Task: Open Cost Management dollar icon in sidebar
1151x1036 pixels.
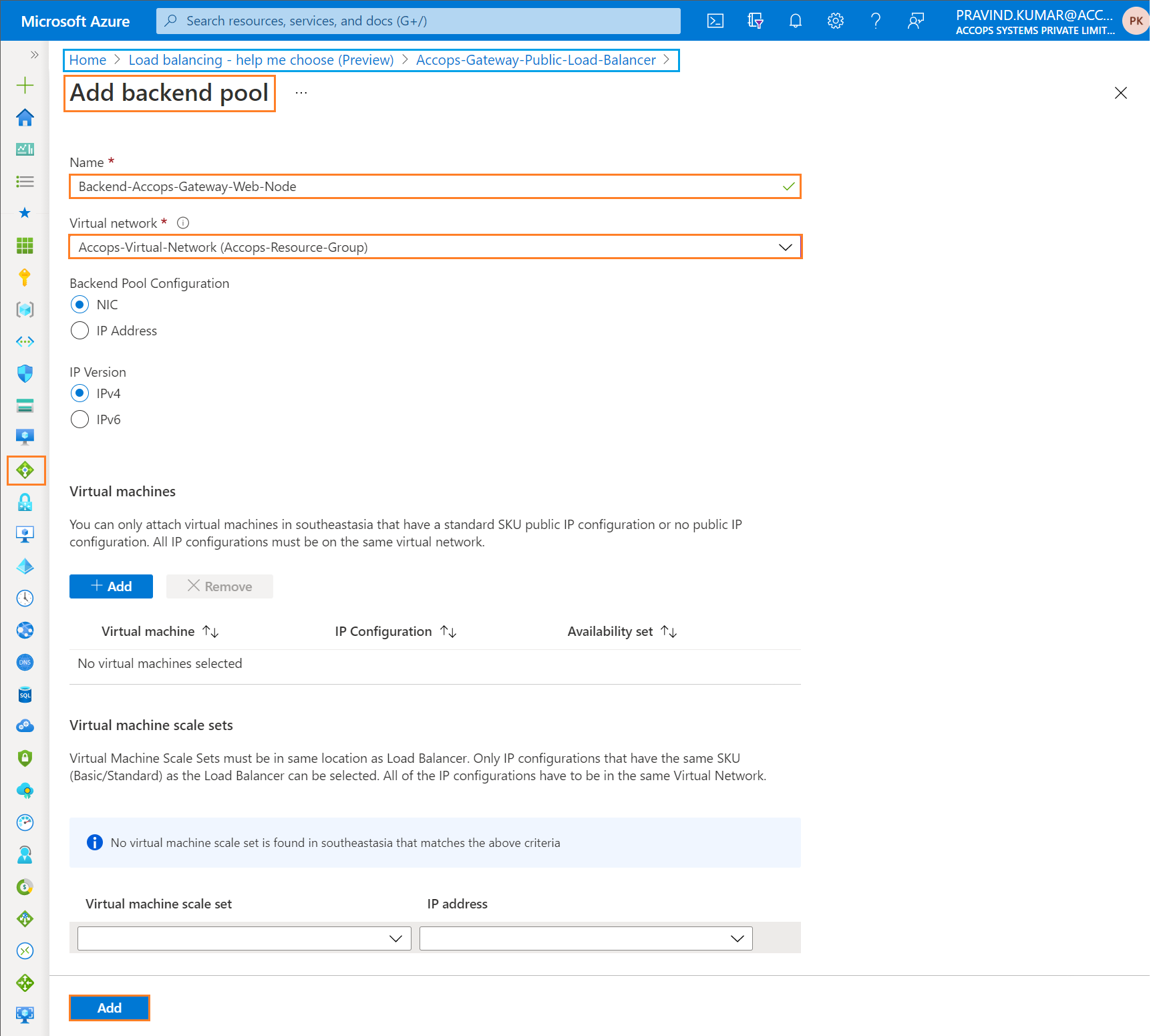Action: pyautogui.click(x=25, y=886)
